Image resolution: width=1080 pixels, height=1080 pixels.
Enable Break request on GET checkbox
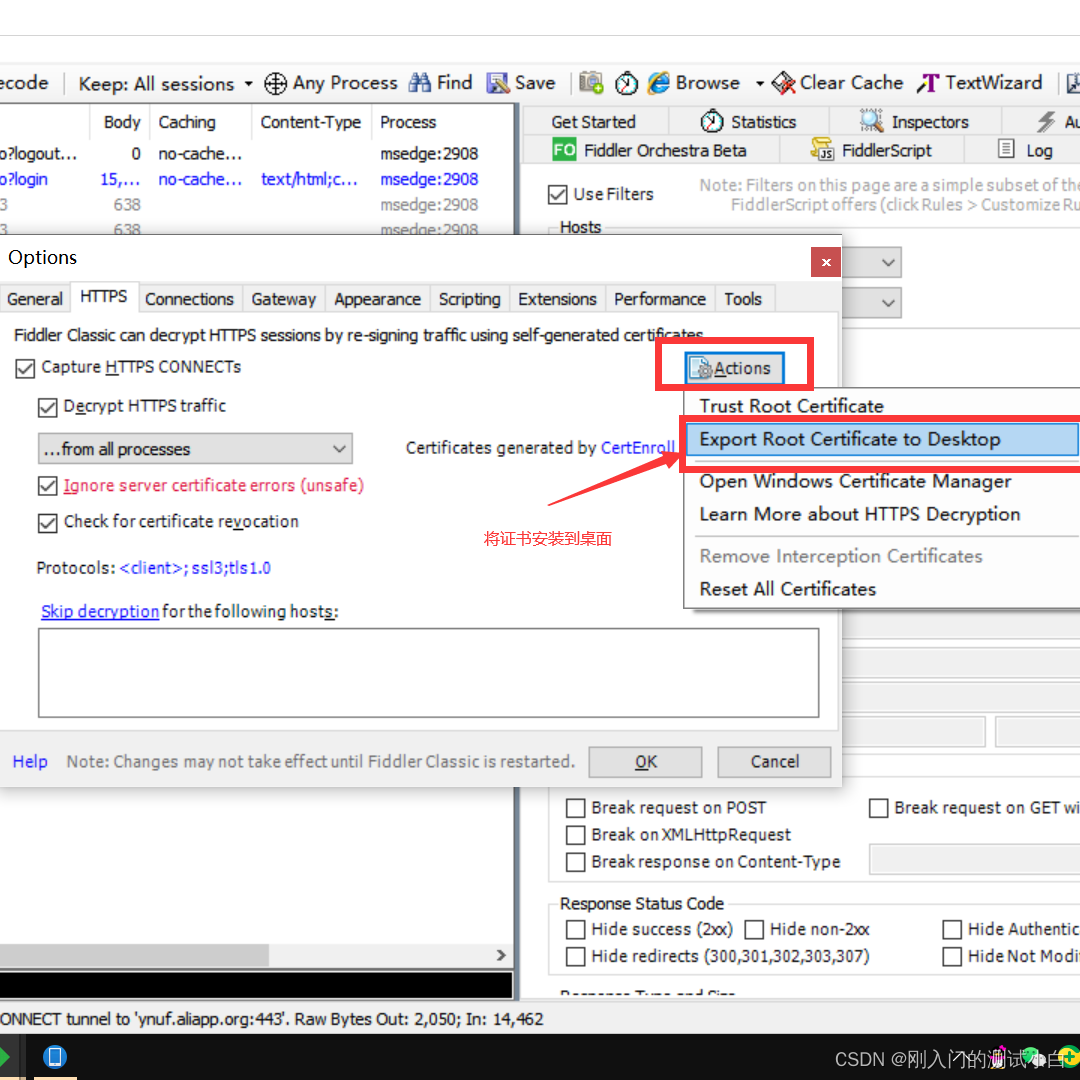(x=878, y=807)
